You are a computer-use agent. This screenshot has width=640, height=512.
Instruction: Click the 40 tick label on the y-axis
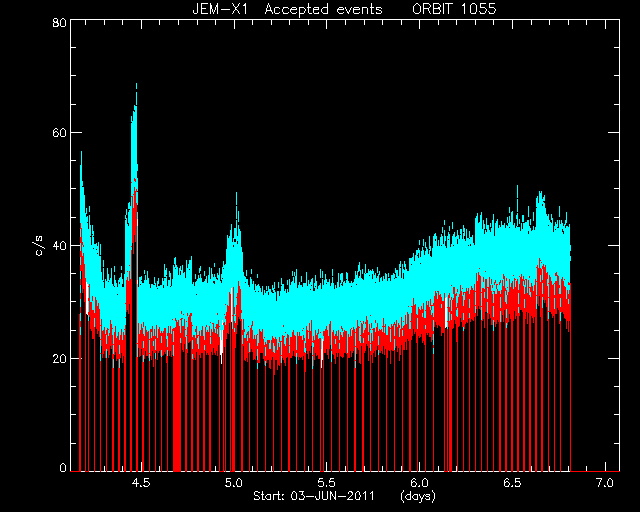point(59,246)
